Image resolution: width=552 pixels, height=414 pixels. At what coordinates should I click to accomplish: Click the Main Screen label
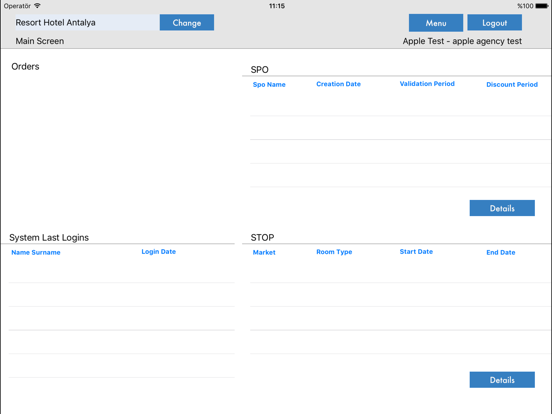click(x=40, y=41)
